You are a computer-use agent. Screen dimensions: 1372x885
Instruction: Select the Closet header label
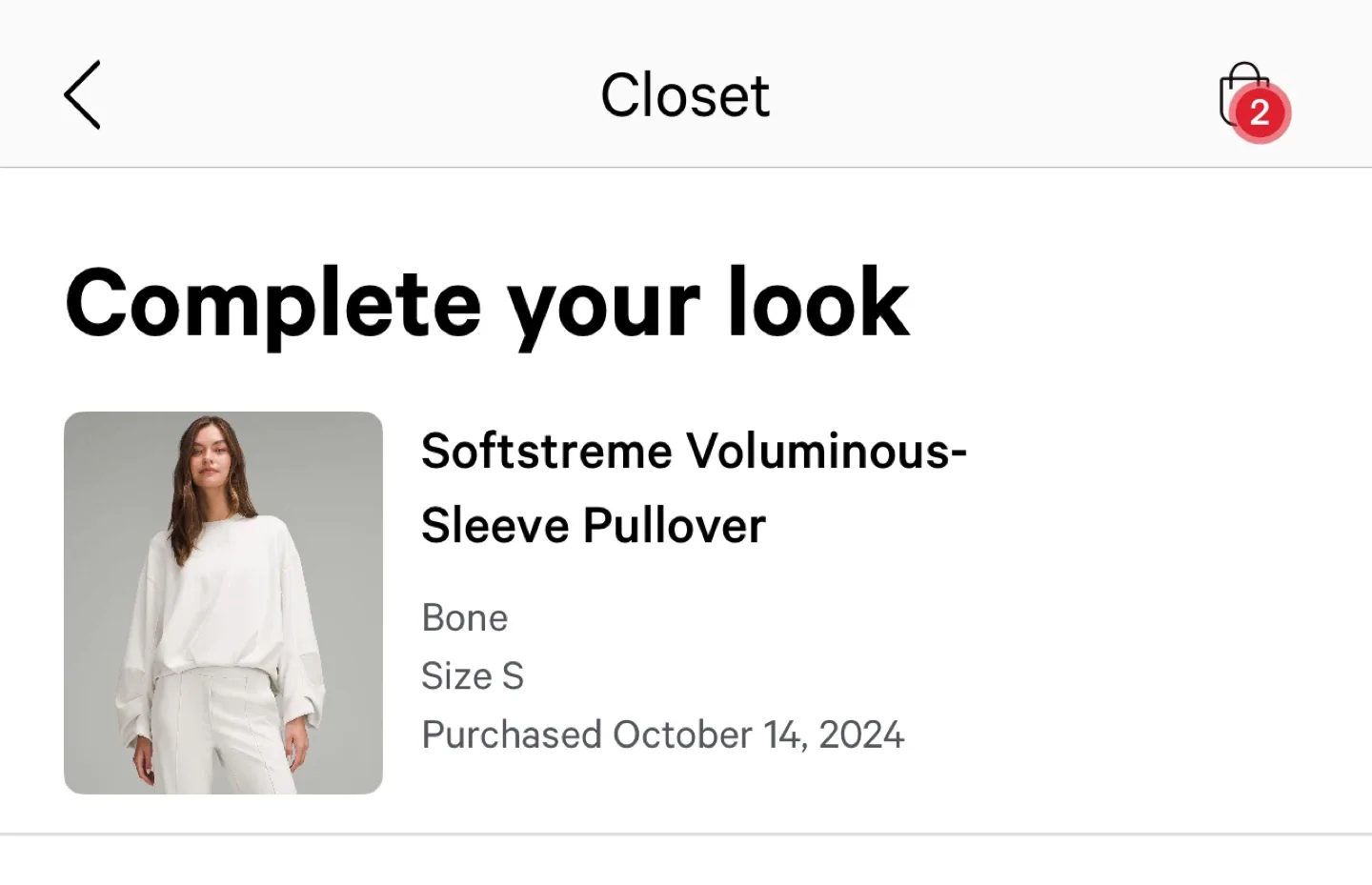click(684, 94)
